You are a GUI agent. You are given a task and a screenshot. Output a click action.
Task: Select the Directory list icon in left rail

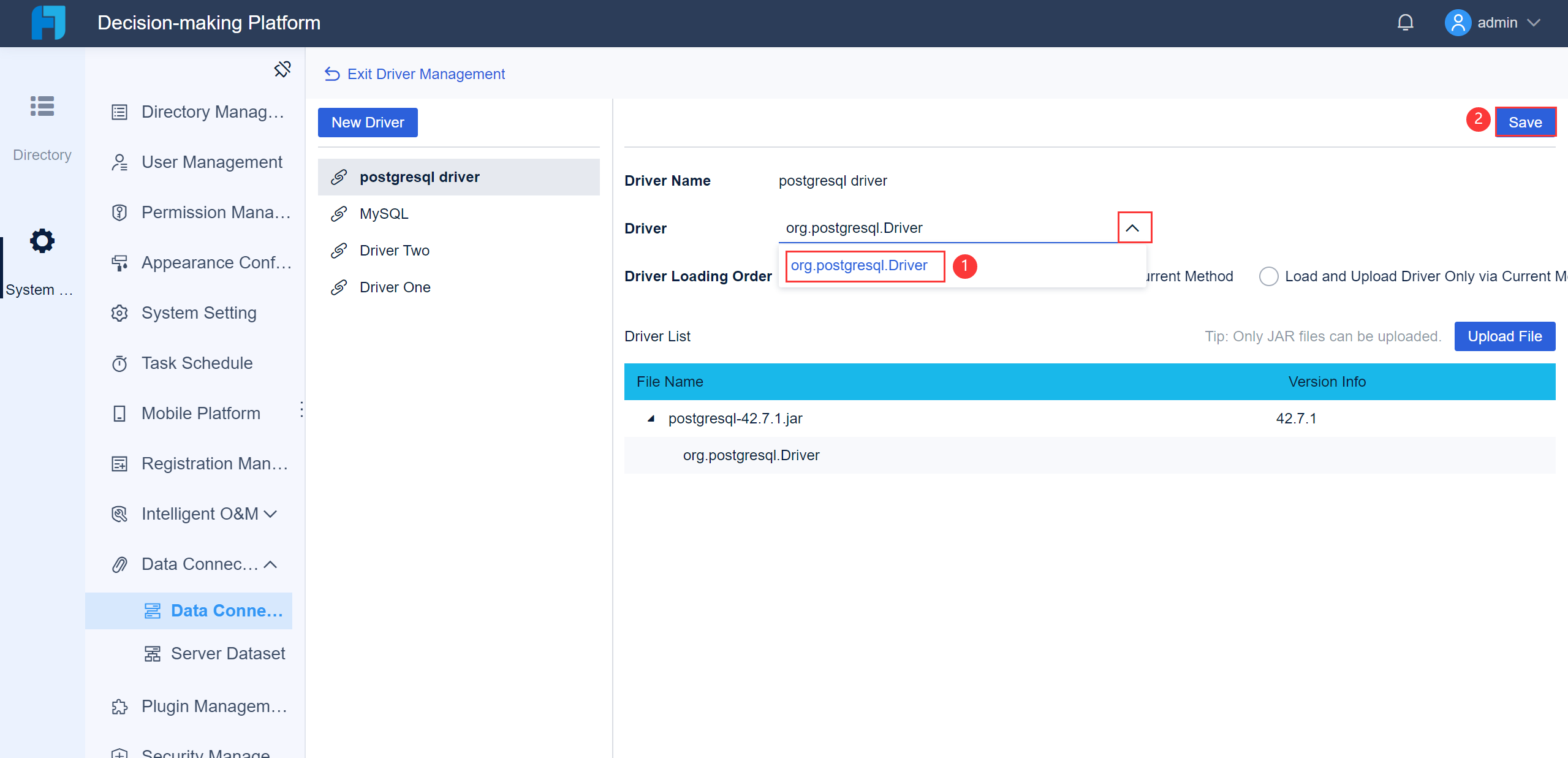tap(42, 106)
